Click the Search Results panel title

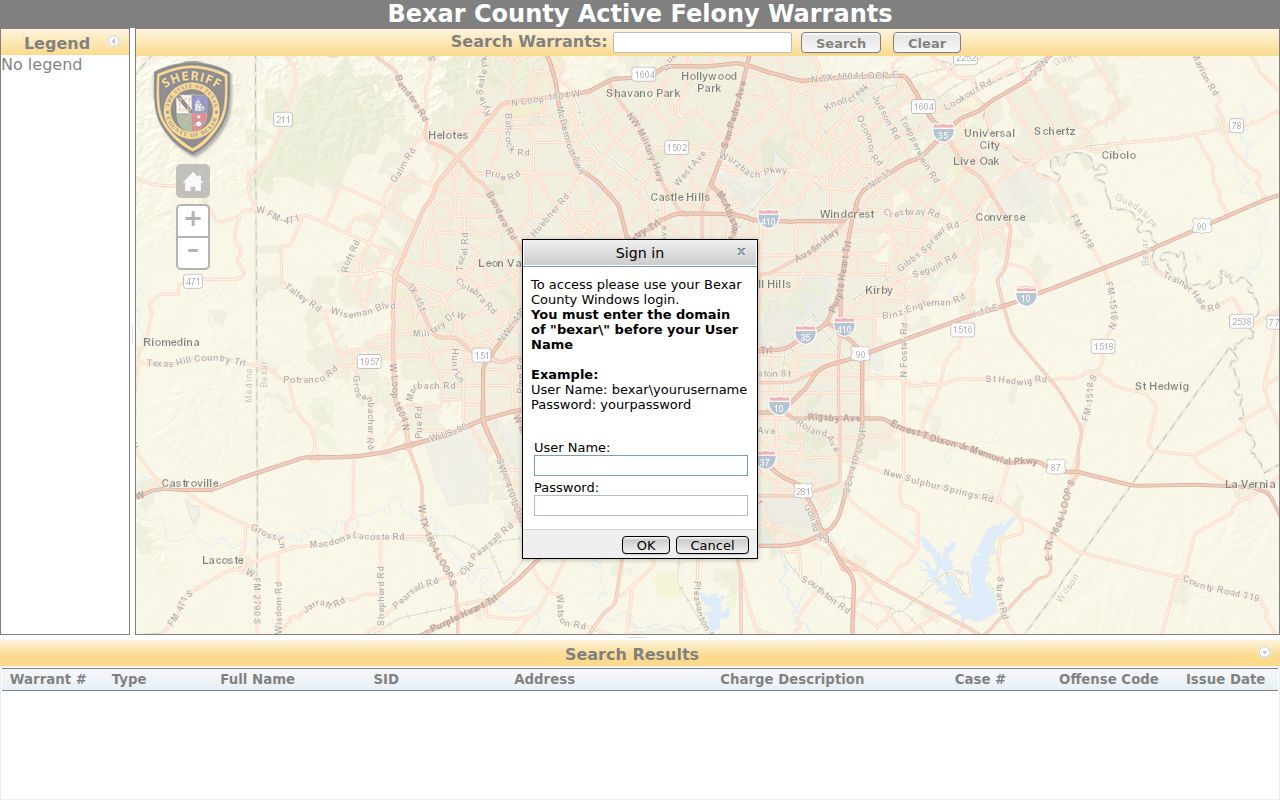click(632, 654)
